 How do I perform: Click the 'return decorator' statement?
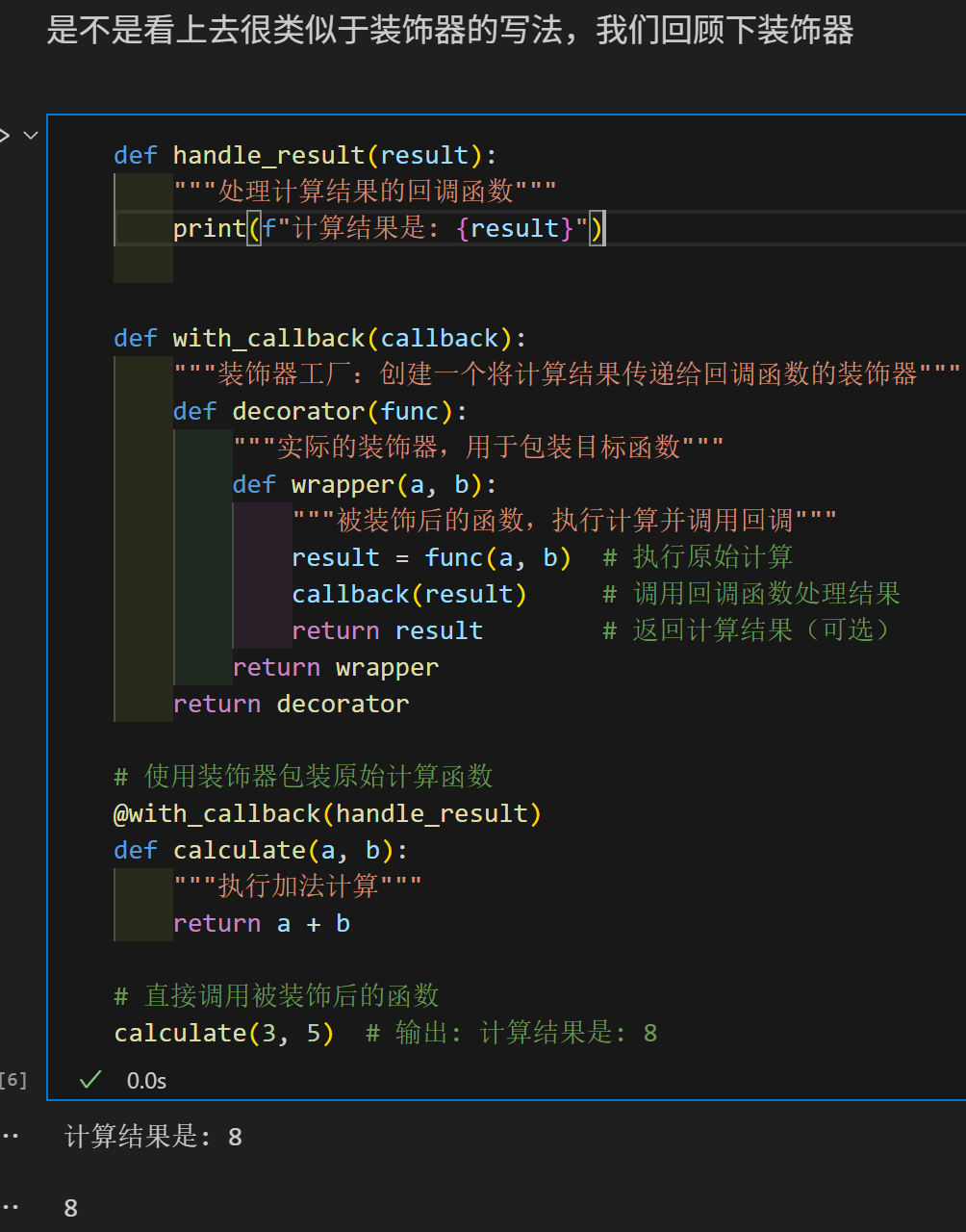pyautogui.click(x=292, y=704)
